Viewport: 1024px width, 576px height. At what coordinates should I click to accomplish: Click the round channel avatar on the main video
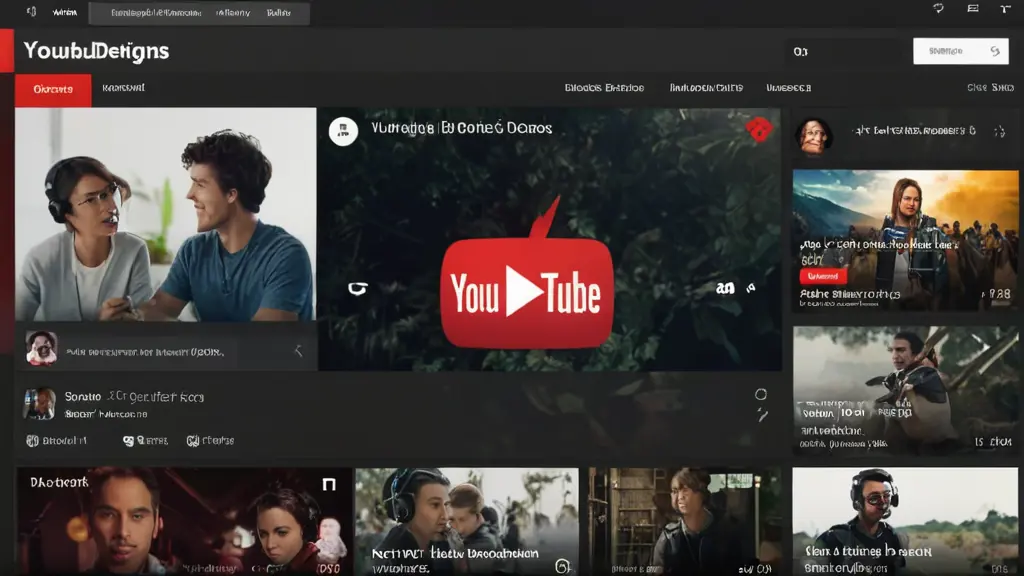pos(343,131)
